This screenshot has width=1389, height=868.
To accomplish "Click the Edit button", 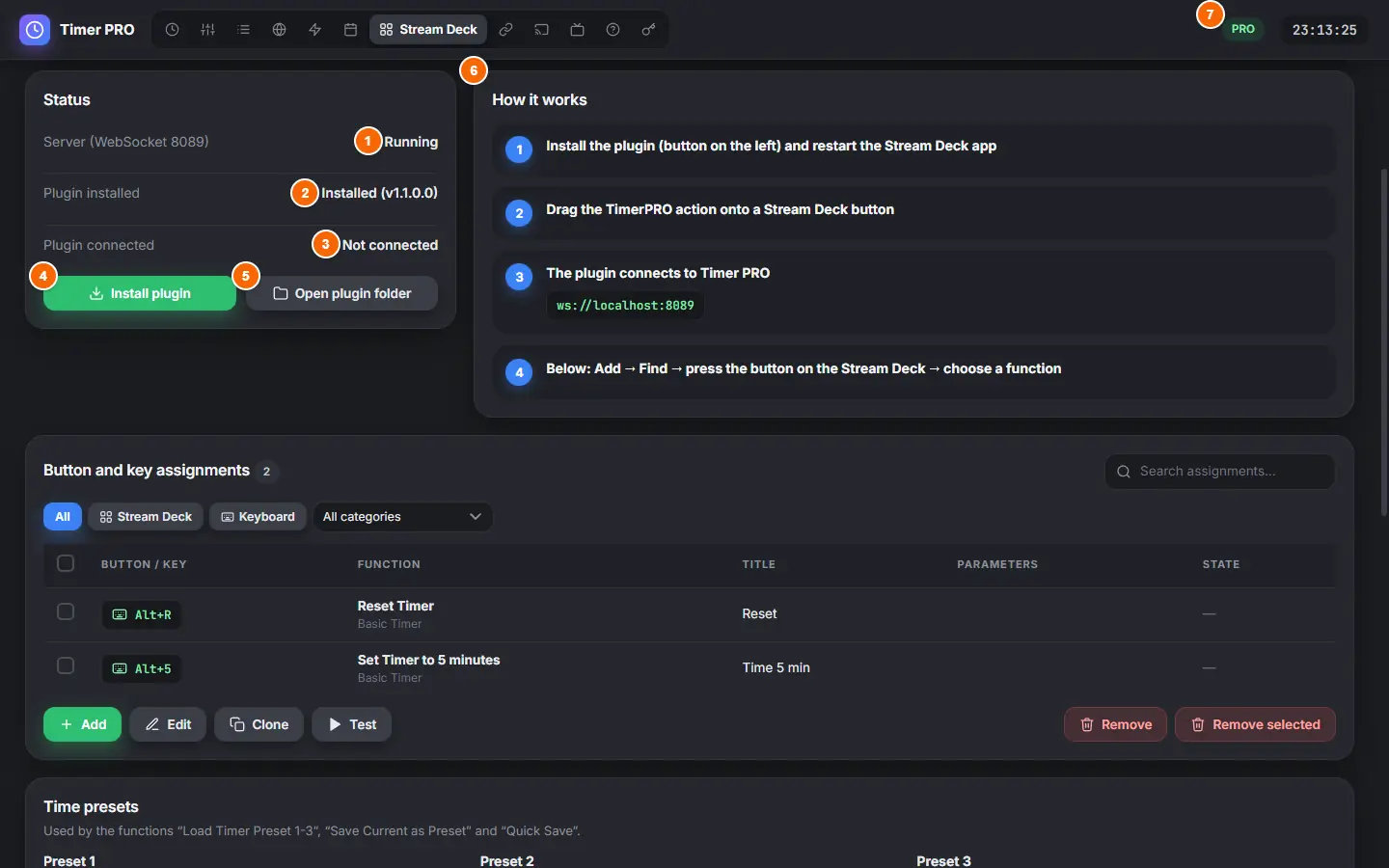I will [x=168, y=724].
